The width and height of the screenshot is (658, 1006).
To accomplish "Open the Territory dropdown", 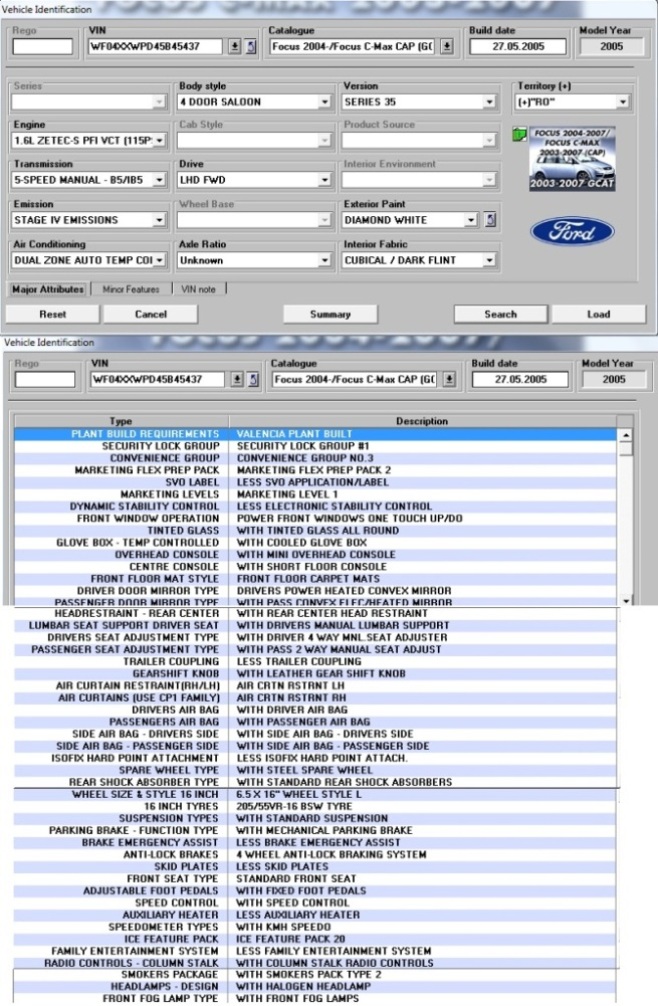I will [x=622, y=102].
